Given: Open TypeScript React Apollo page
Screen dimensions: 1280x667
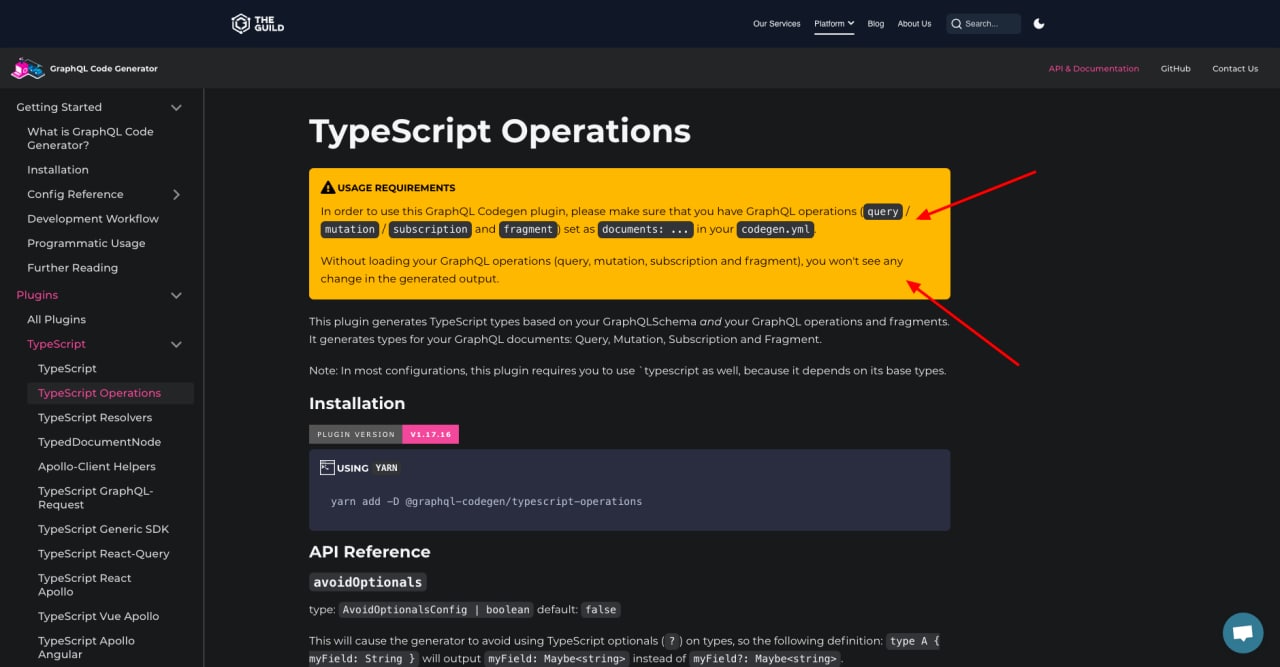Looking at the screenshot, I should (x=85, y=585).
